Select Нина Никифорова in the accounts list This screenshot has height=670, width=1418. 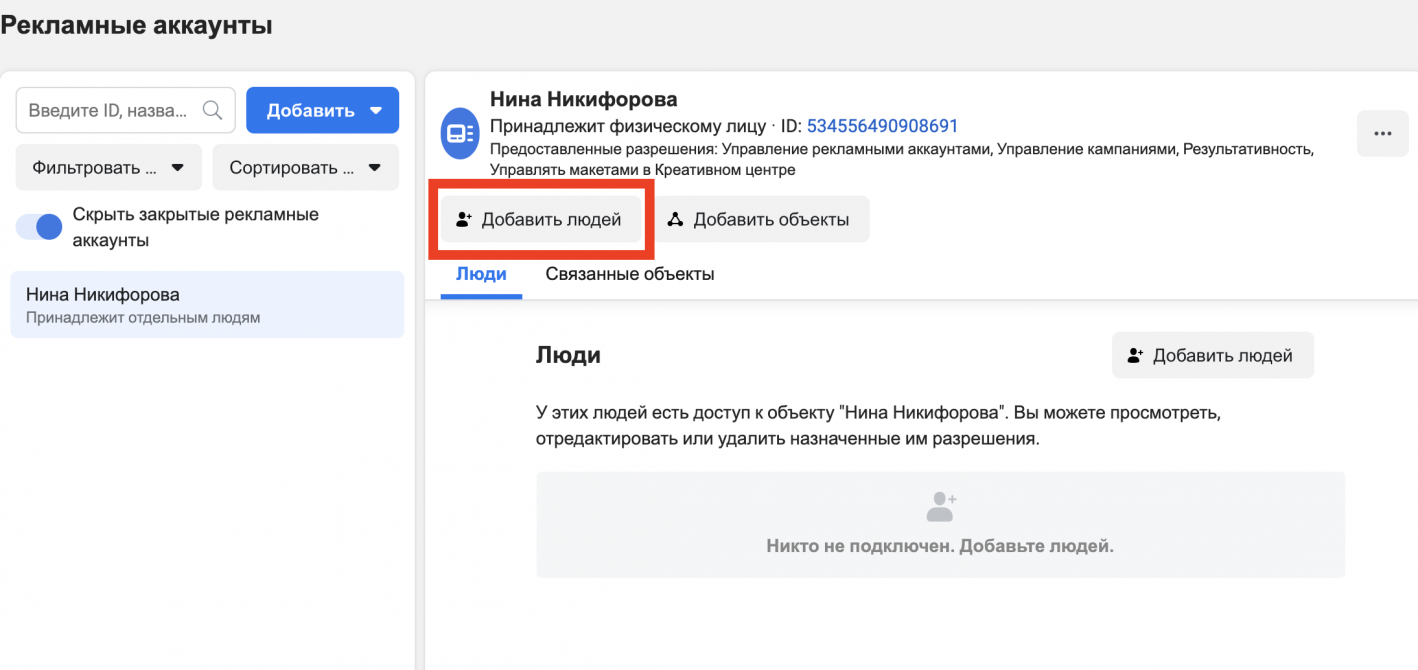pos(207,305)
